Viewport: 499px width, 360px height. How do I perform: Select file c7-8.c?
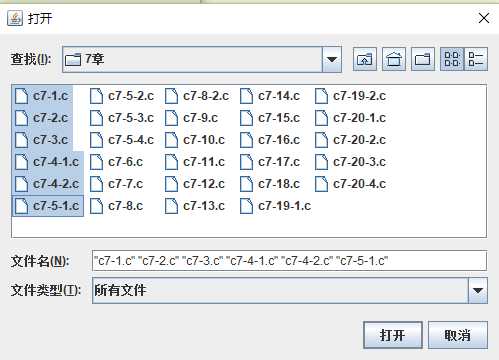point(117,206)
